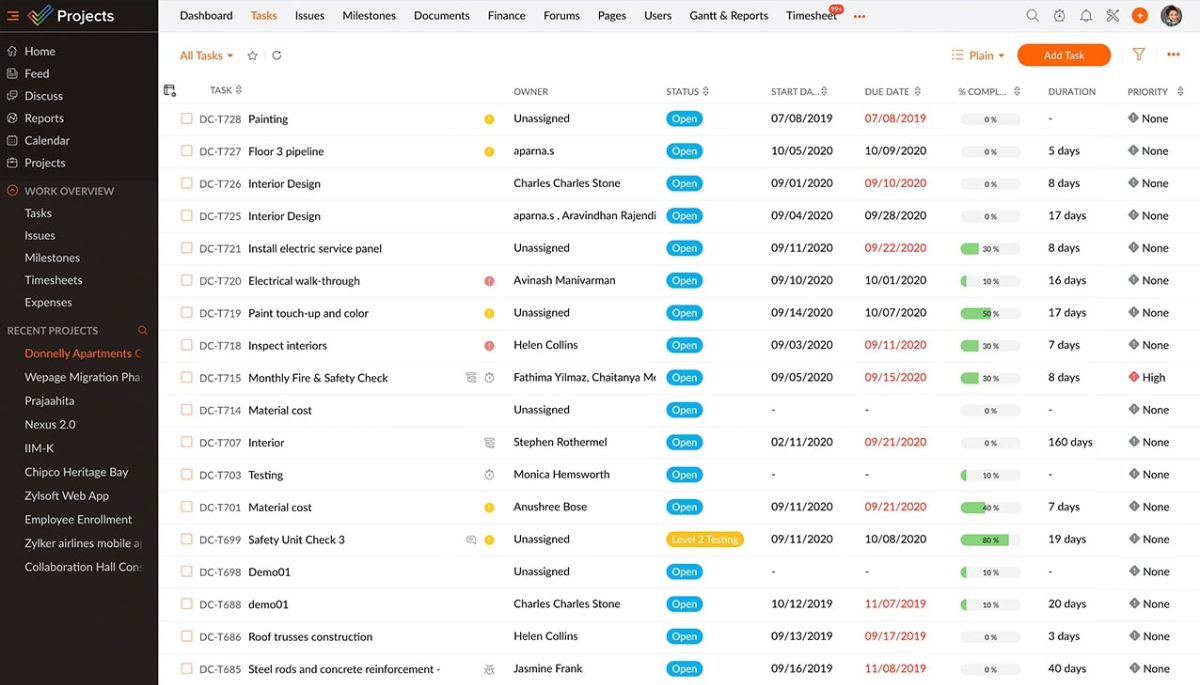Click the timer icon on Testing task row
Screen dimensions: 1200x685
pos(489,475)
